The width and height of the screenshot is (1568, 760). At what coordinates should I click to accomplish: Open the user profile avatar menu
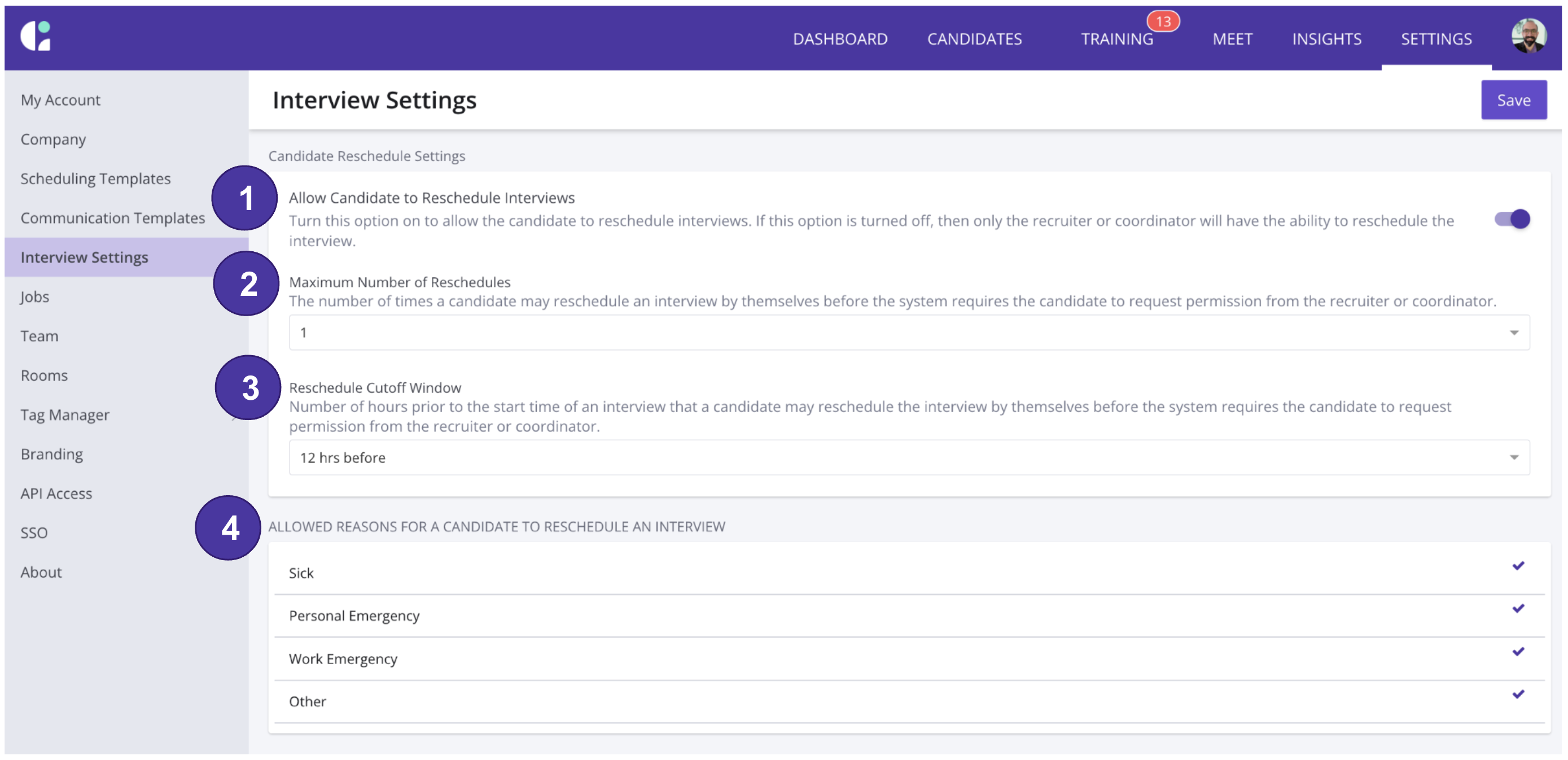tap(1528, 37)
